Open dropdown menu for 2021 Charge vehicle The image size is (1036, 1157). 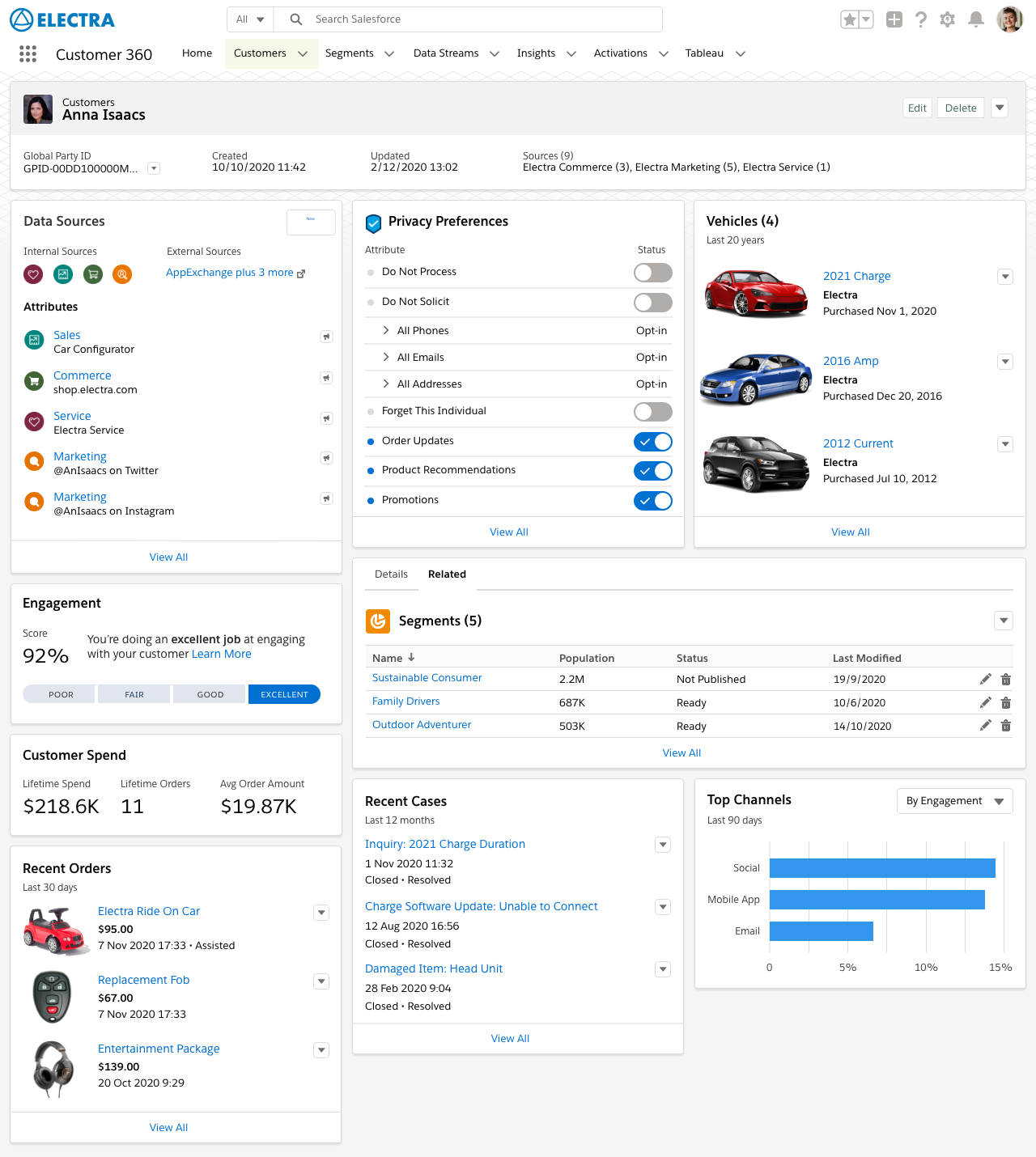click(x=1005, y=277)
